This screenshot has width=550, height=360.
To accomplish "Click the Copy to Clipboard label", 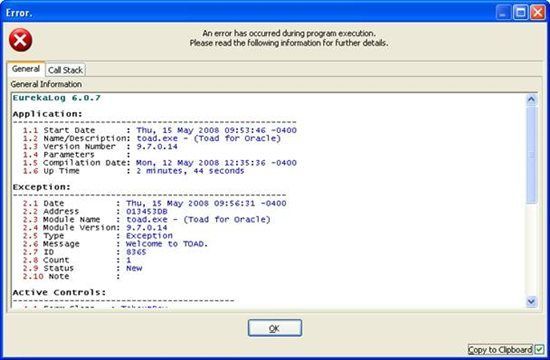I will [x=500, y=350].
